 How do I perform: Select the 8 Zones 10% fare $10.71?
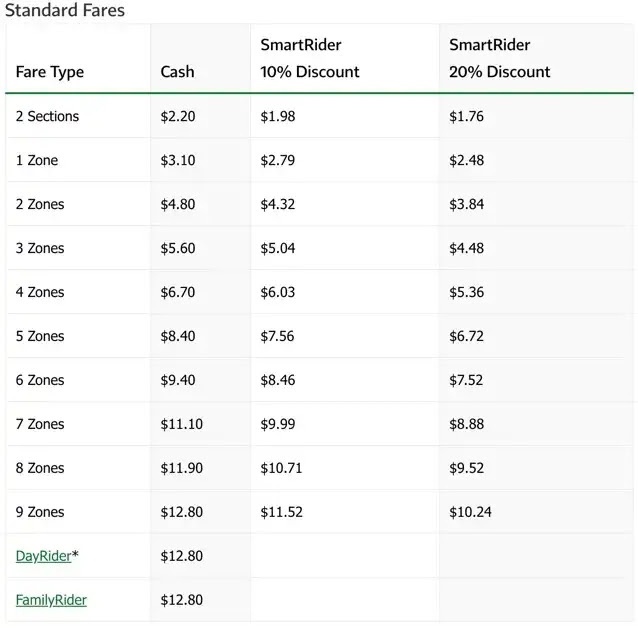(281, 468)
